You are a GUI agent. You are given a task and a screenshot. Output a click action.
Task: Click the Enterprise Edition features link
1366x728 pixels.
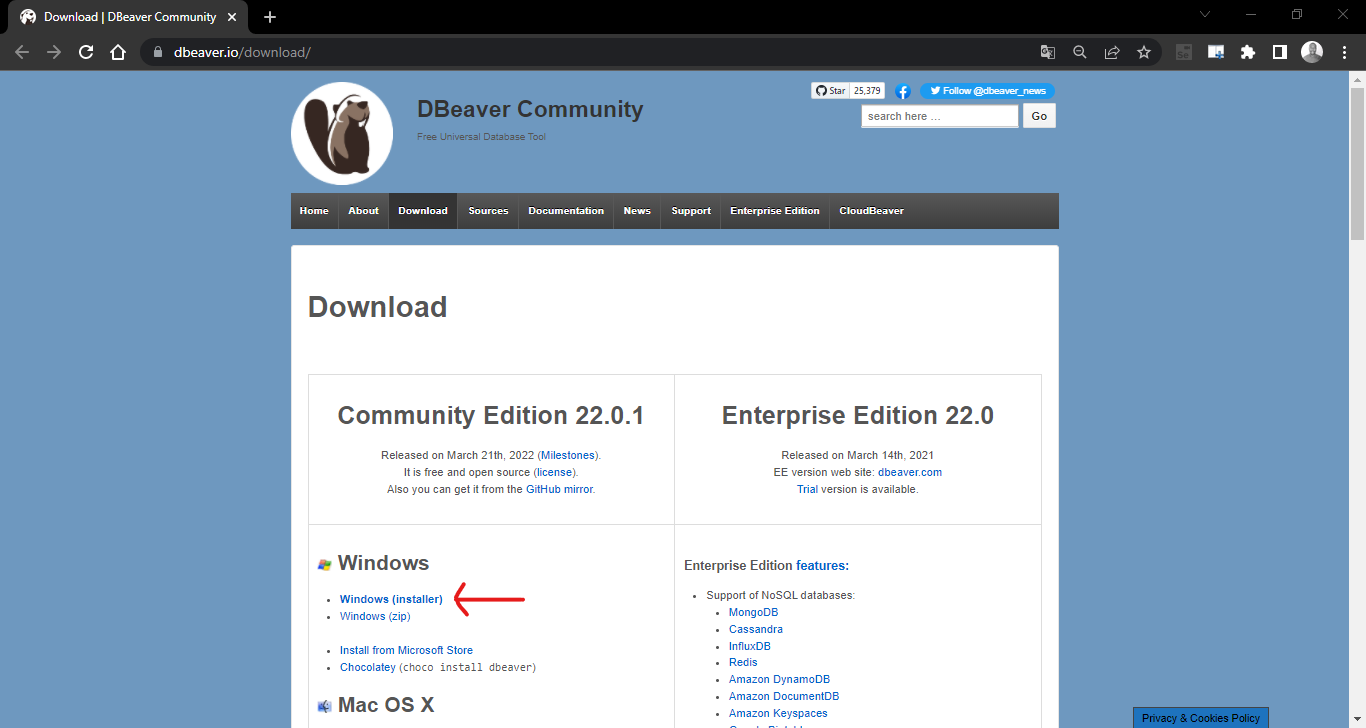(822, 565)
